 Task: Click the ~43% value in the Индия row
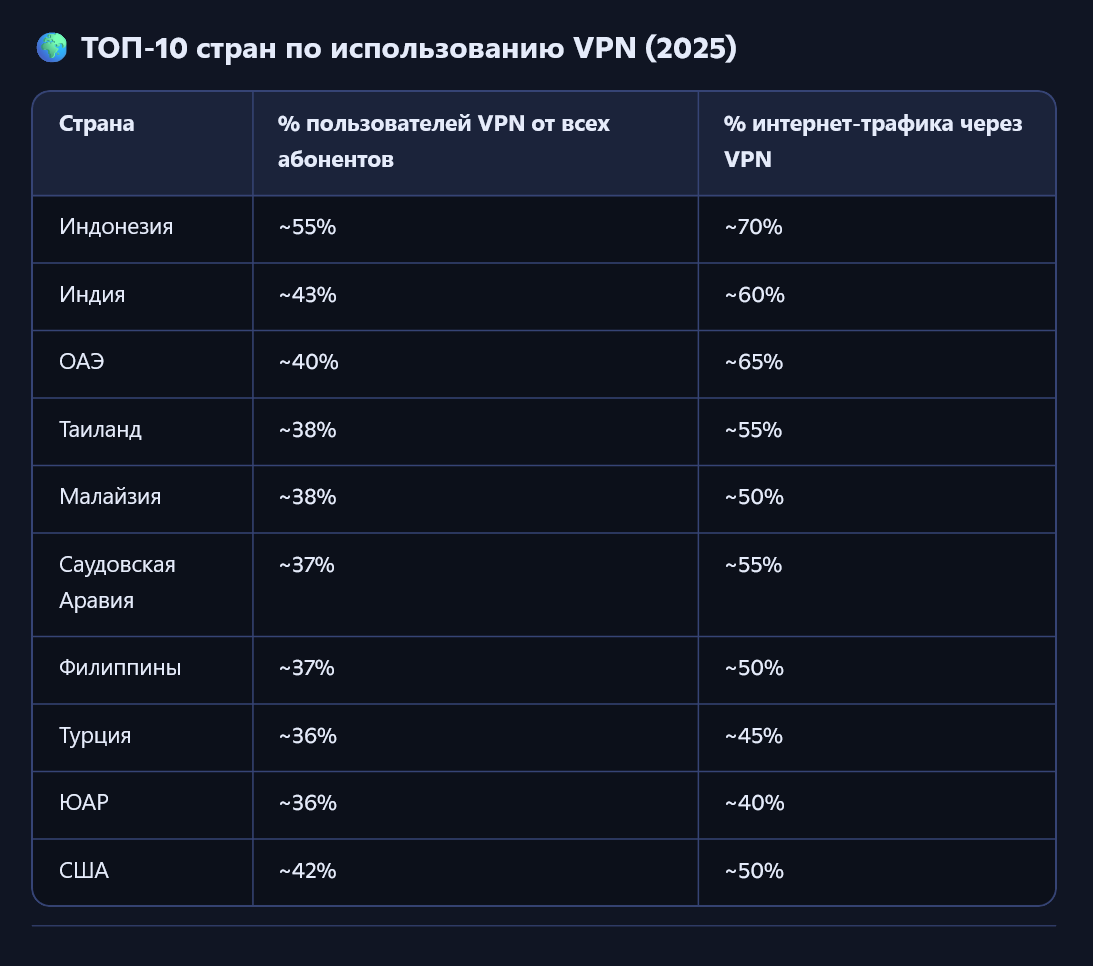tap(308, 295)
